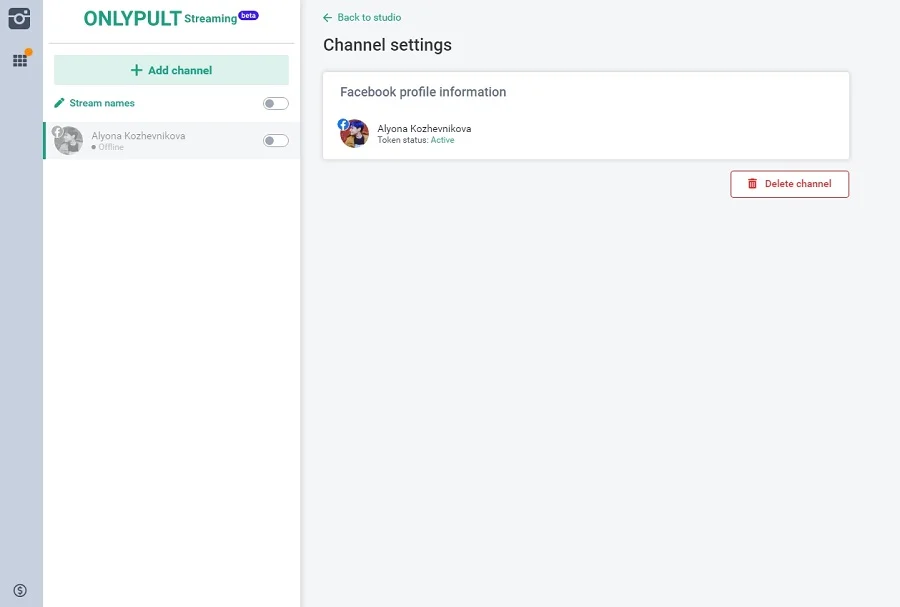Click the plus icon in Add channel
900x607 pixels.
point(137,71)
